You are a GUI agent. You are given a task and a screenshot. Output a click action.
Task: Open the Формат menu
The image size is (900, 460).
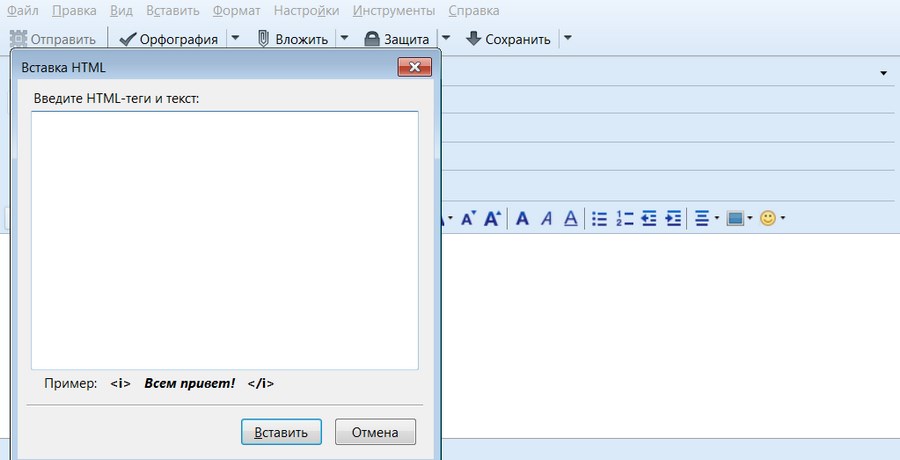[x=237, y=11]
